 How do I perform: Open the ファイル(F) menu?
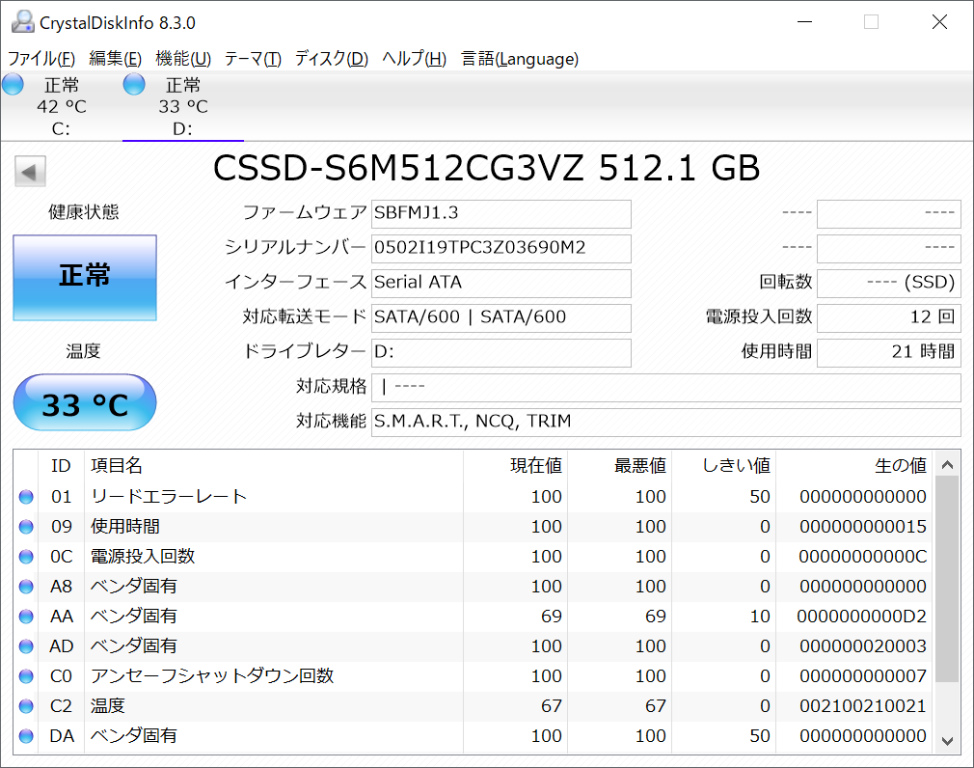[x=41, y=59]
